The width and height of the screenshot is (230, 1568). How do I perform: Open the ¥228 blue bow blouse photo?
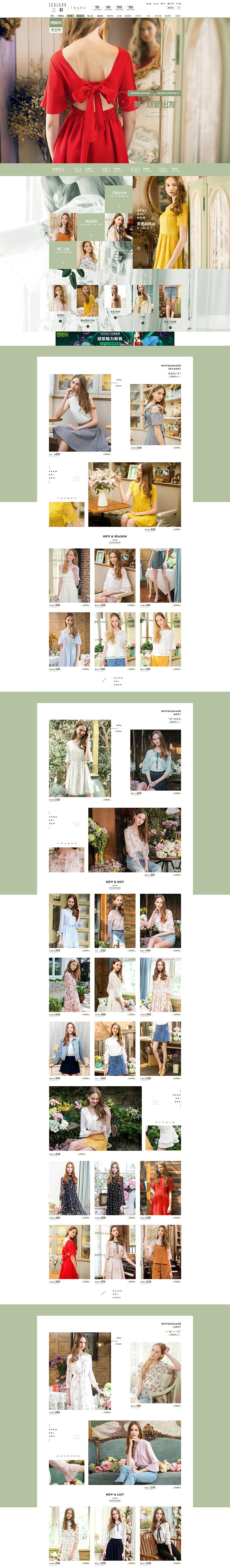click(x=155, y=760)
